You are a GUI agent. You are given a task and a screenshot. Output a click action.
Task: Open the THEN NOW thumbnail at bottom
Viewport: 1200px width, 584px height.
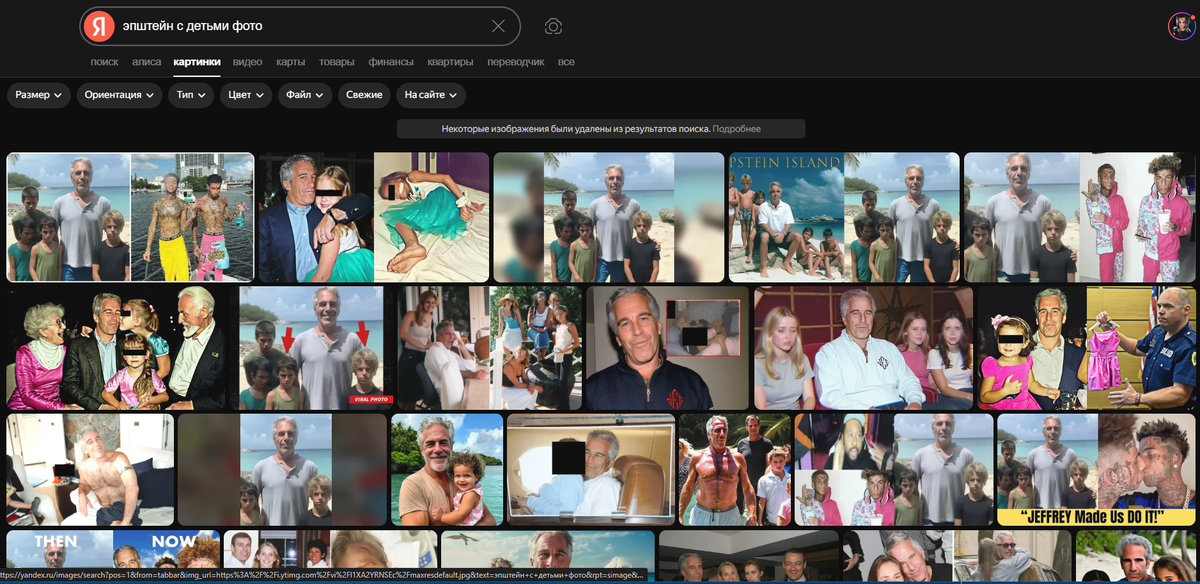pos(112,557)
